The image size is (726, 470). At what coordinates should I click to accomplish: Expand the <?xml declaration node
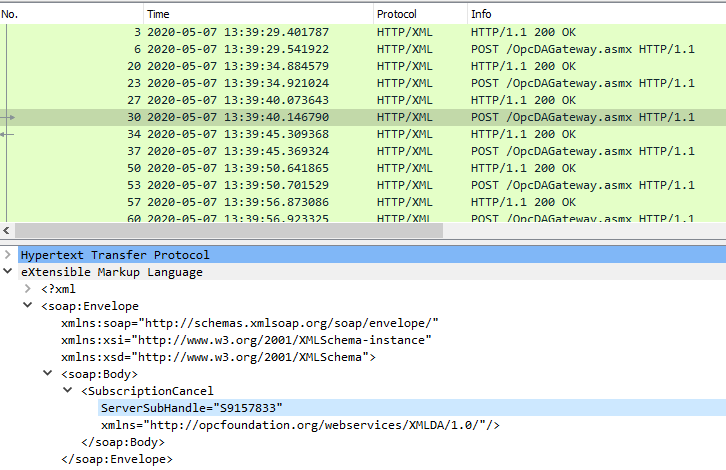click(28, 289)
